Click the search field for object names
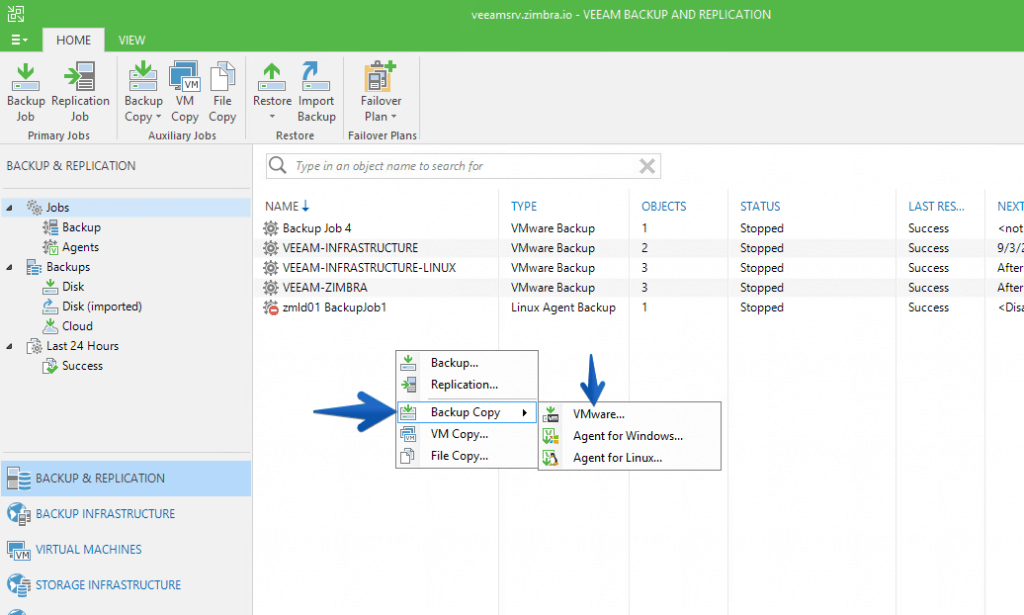 click(463, 166)
